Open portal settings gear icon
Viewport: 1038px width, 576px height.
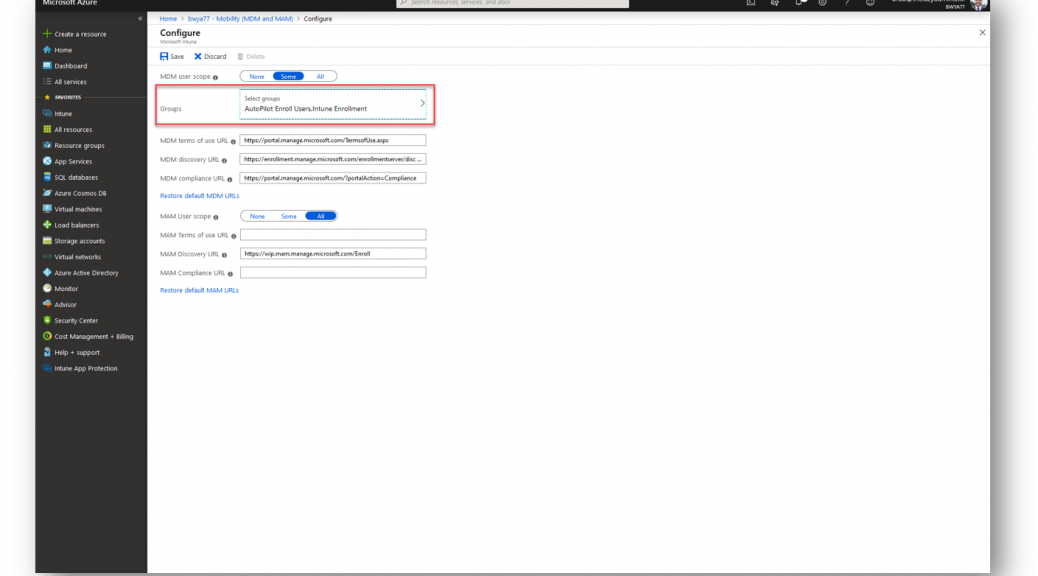[822, 3]
